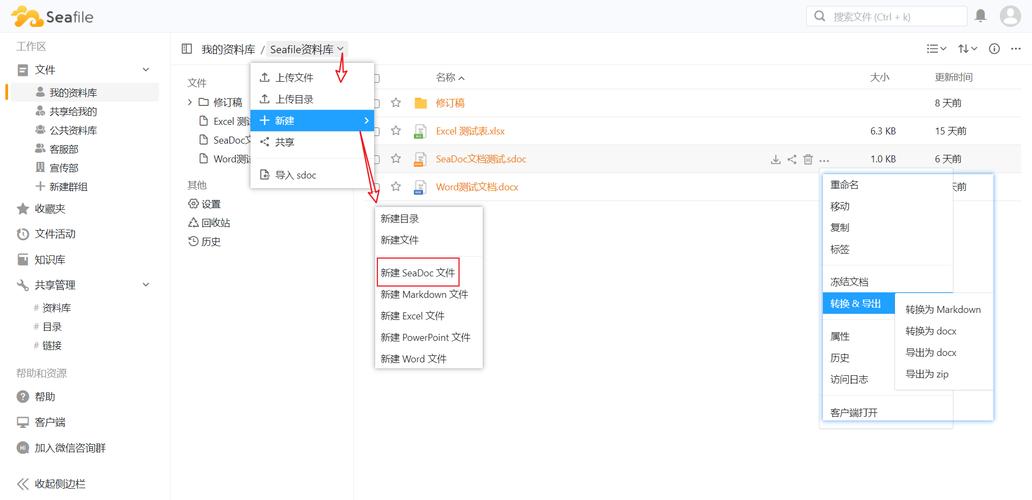Check the select-all checkbox in header
1032x500 pixels.
click(x=376, y=78)
